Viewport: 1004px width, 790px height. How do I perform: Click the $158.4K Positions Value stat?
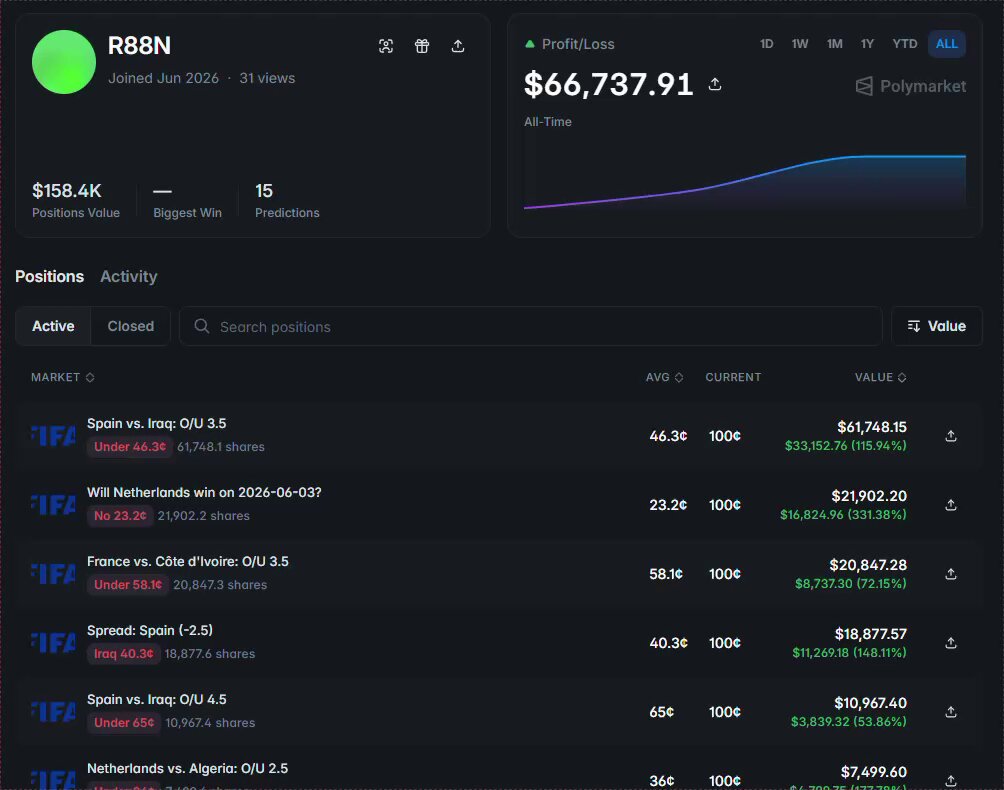76,200
